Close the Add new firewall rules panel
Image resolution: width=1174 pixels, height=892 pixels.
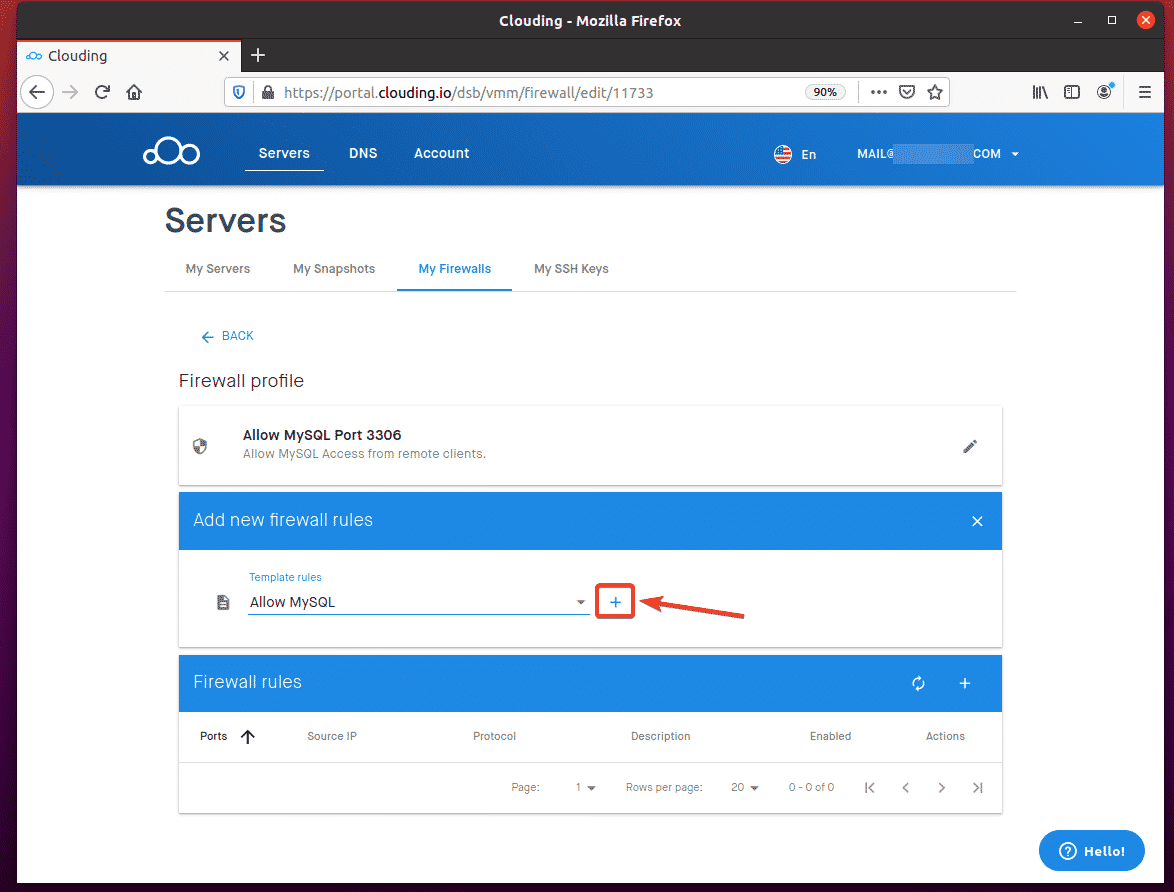click(x=977, y=521)
